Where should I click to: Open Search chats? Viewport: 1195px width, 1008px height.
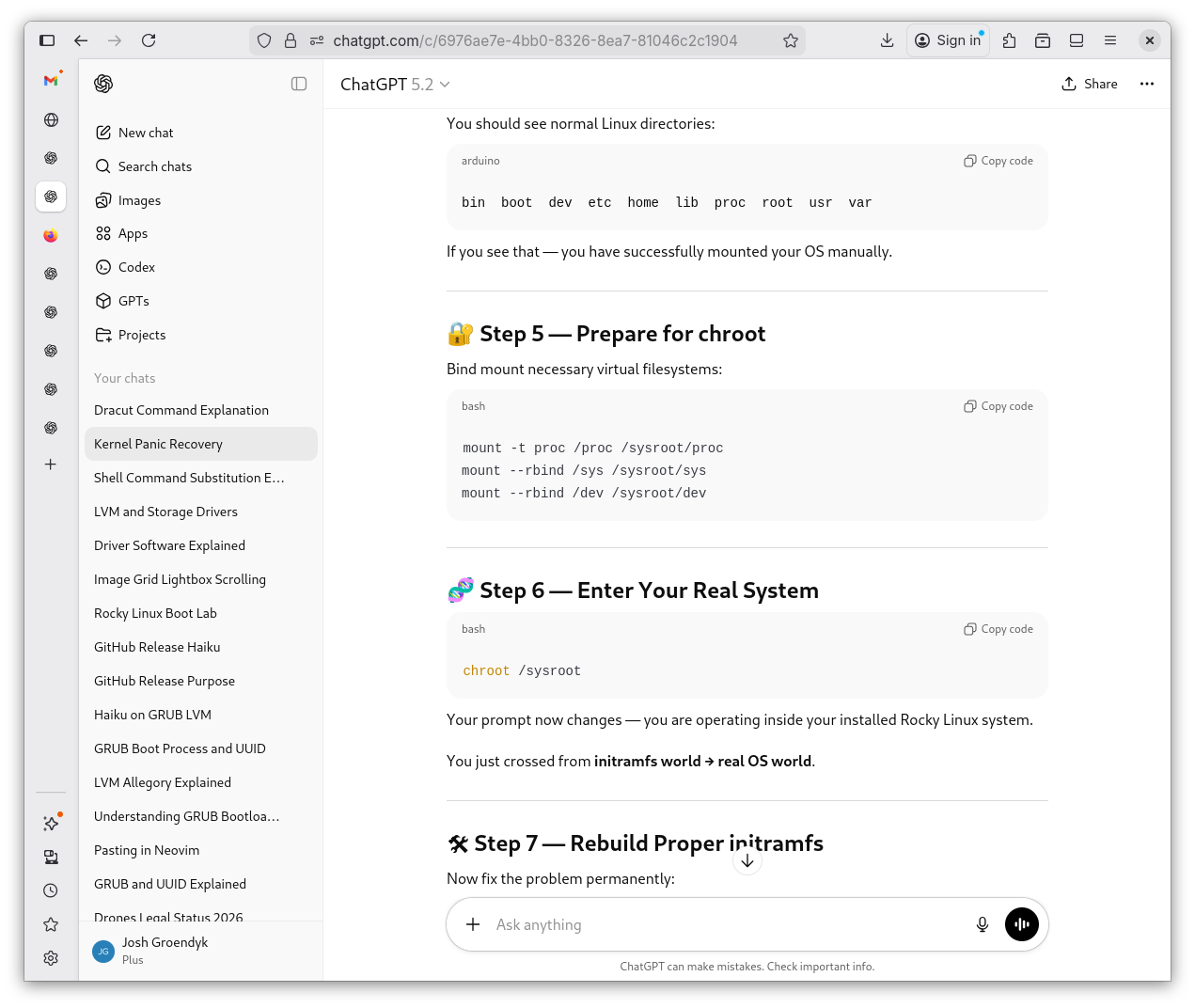click(154, 166)
